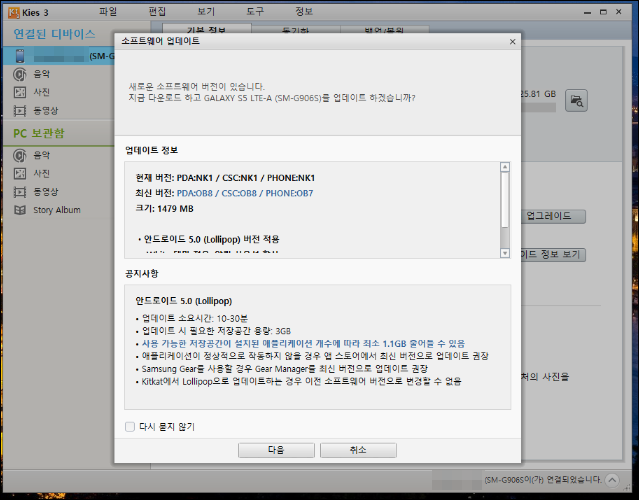Viewport: 639px width, 500px height.
Task: Open the 보기 menu
Action: click(206, 11)
